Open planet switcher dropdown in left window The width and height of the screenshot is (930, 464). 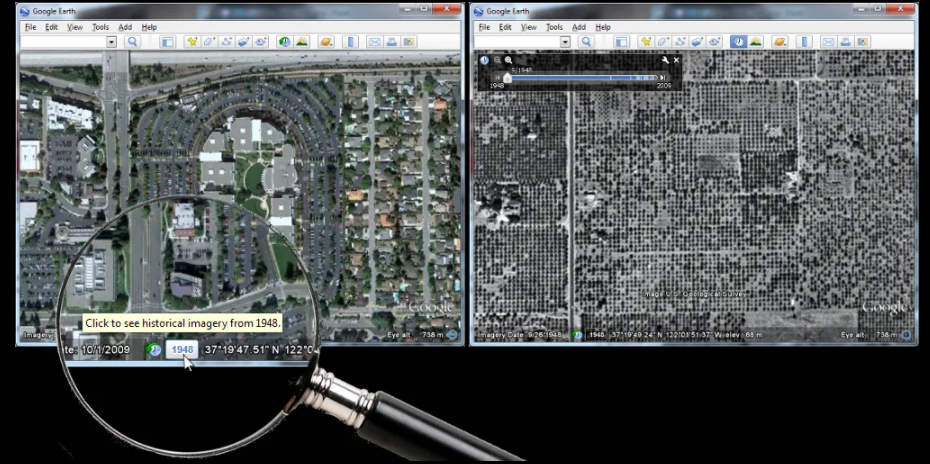point(326,42)
